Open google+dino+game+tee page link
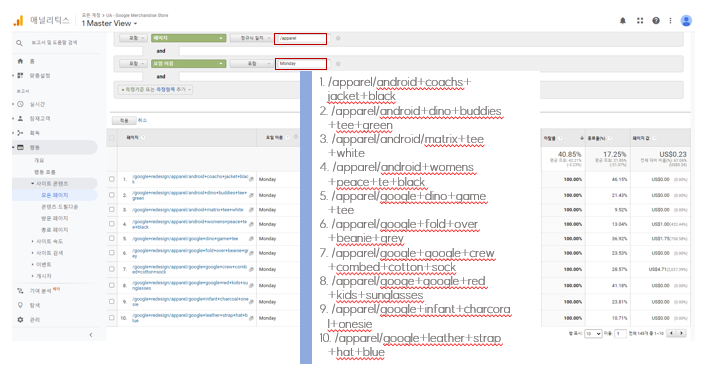The height and width of the screenshot is (376, 713). point(185,239)
